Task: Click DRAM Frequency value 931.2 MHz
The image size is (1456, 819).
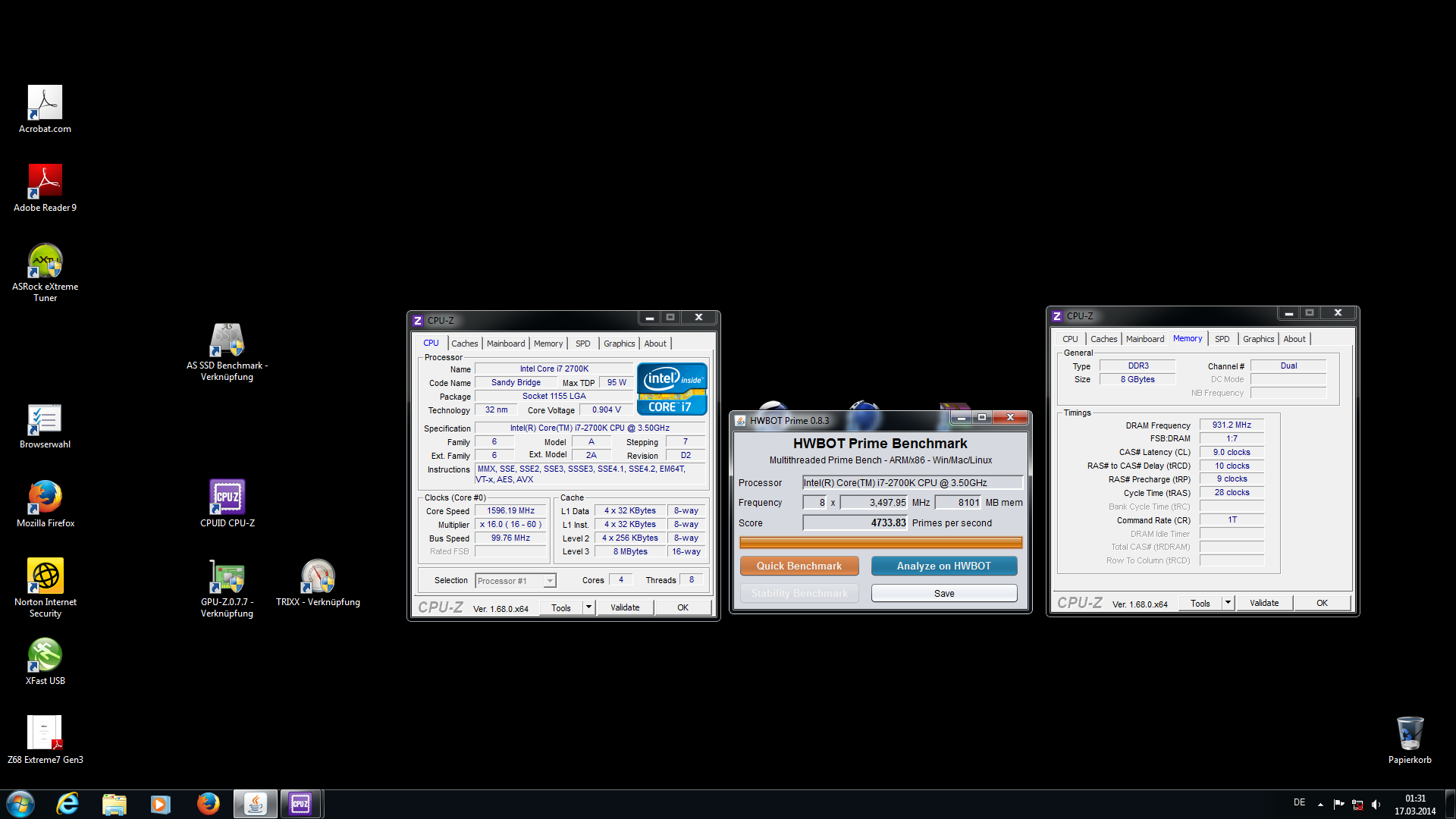Action: [x=1232, y=425]
